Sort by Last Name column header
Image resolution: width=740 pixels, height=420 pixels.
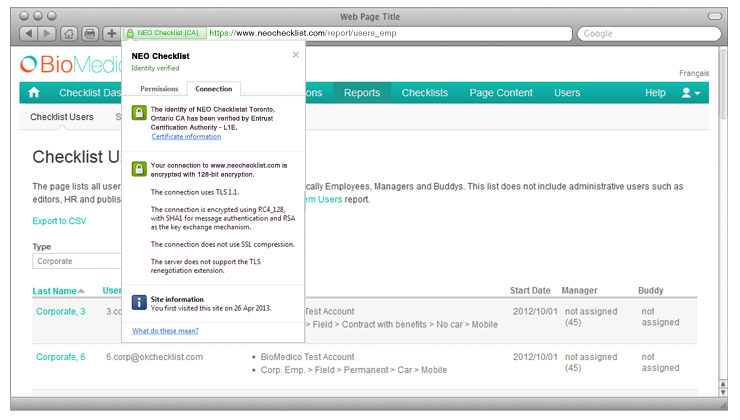pyautogui.click(x=54, y=291)
